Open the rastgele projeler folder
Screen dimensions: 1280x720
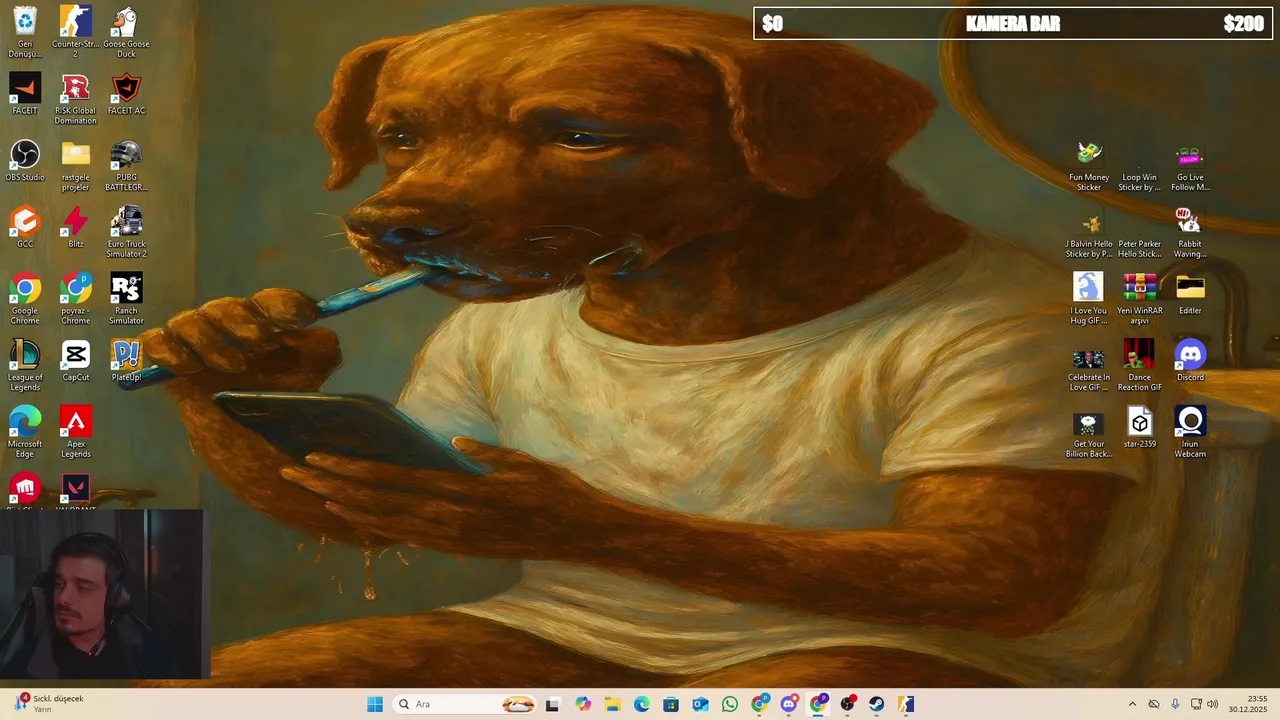(x=75, y=166)
